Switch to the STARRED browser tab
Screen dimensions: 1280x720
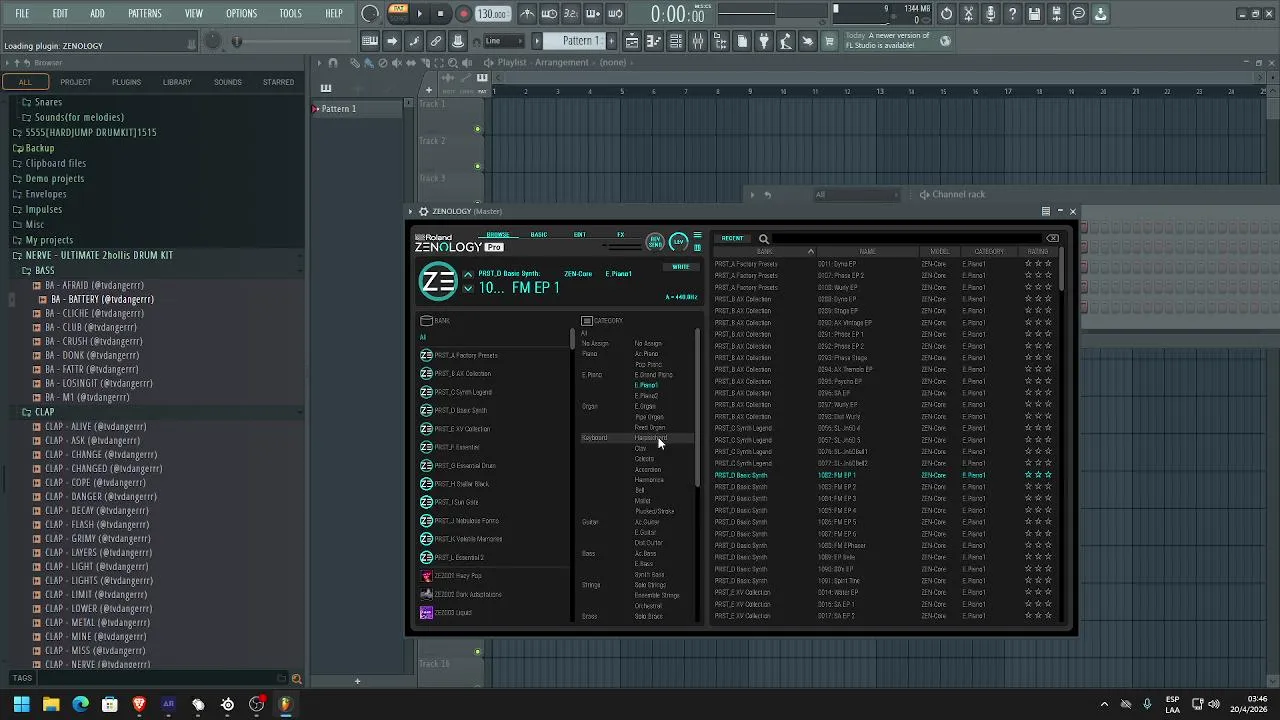[278, 82]
